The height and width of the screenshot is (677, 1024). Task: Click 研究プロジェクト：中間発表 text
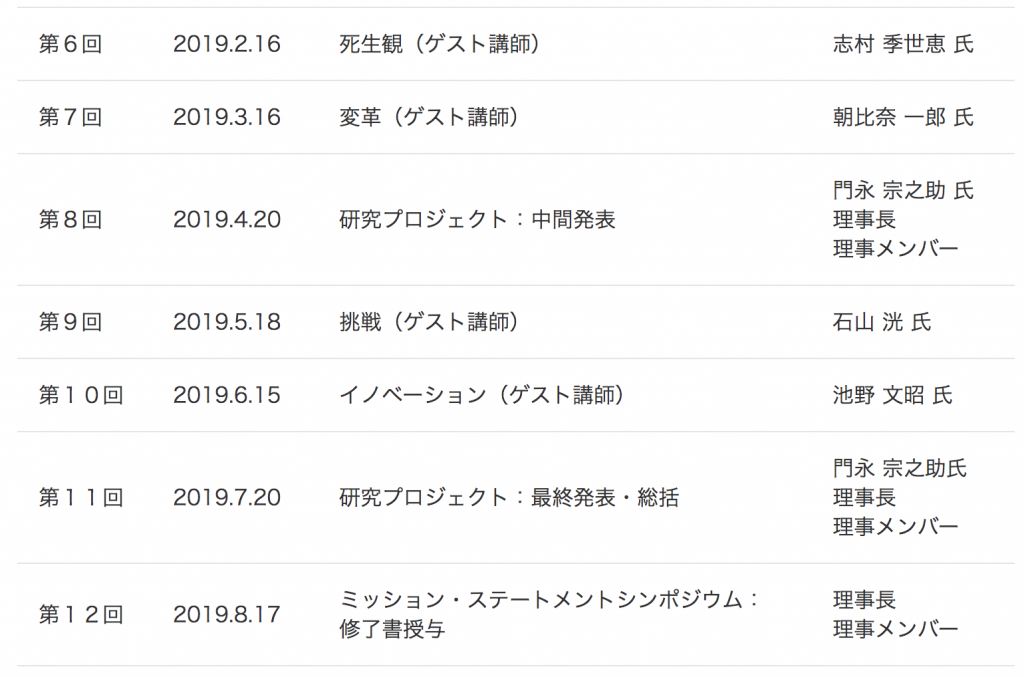[477, 219]
